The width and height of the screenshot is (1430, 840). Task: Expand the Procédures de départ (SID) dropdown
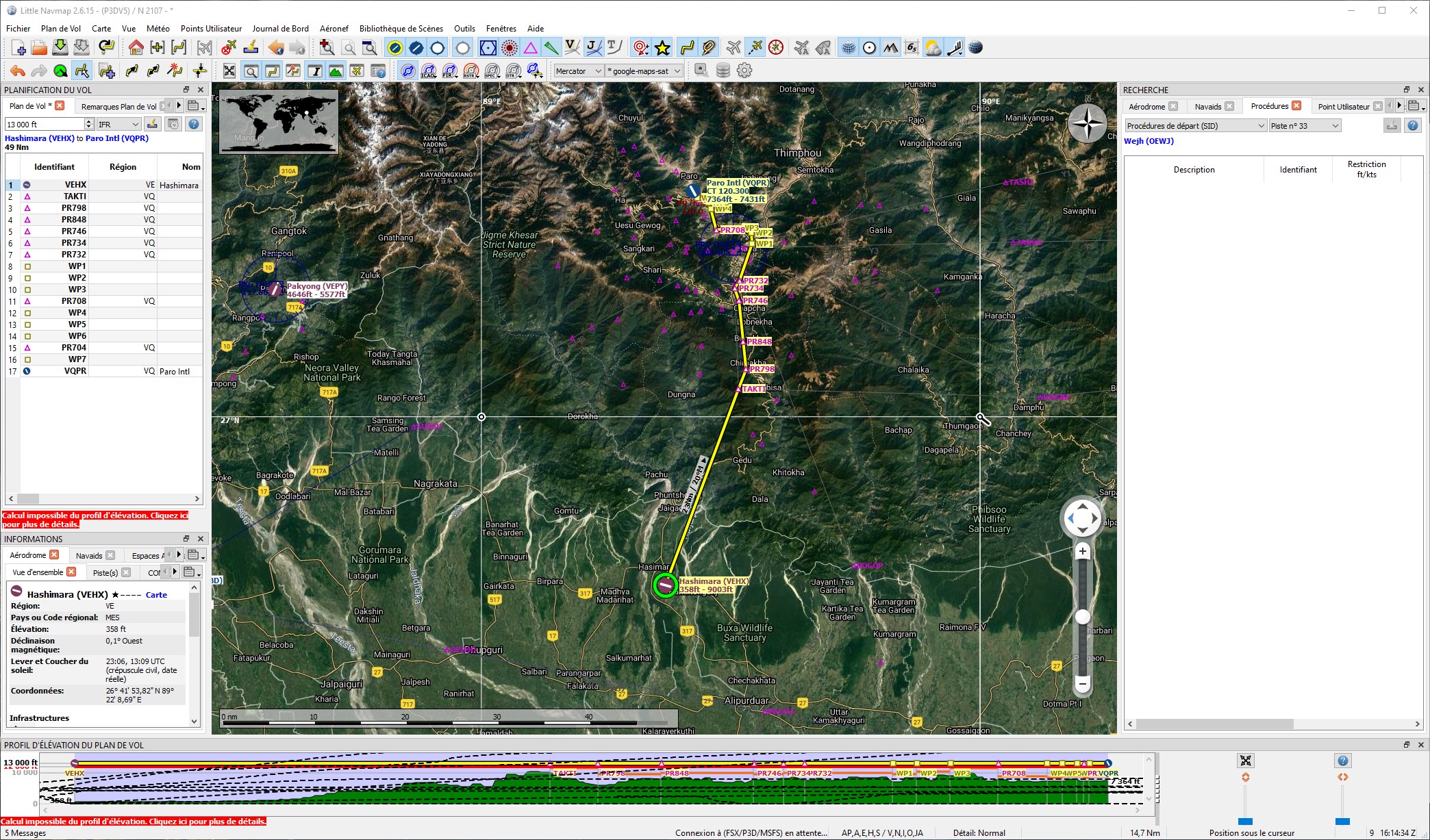coord(1194,126)
